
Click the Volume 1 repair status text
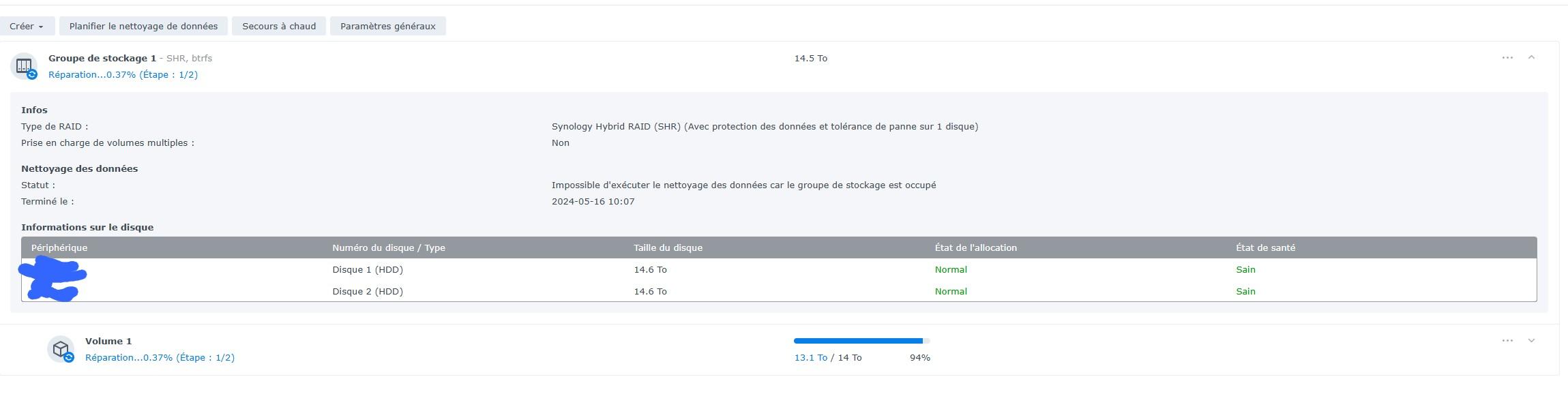[160, 358]
